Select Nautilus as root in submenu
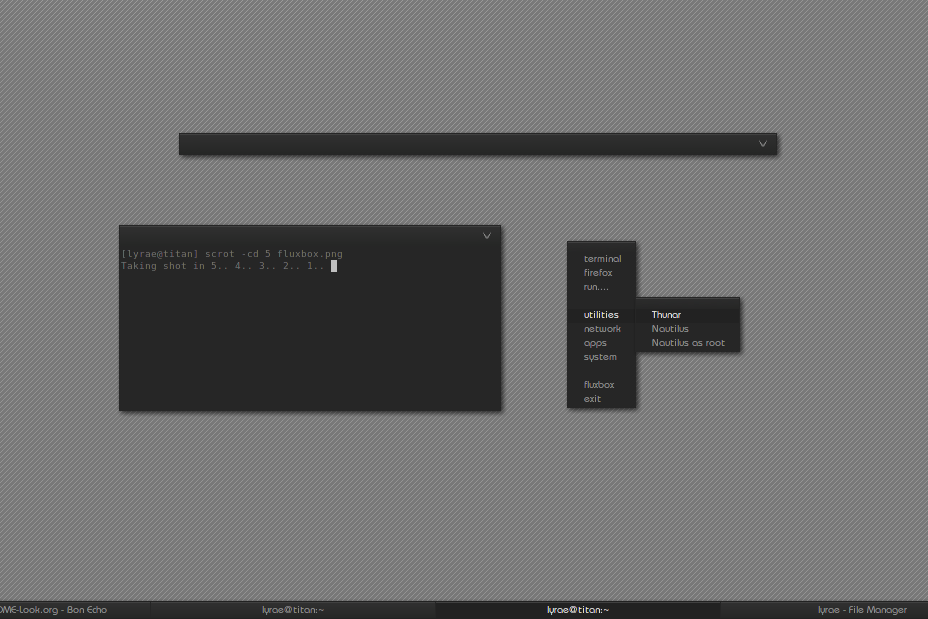The image size is (928, 619). tap(688, 343)
